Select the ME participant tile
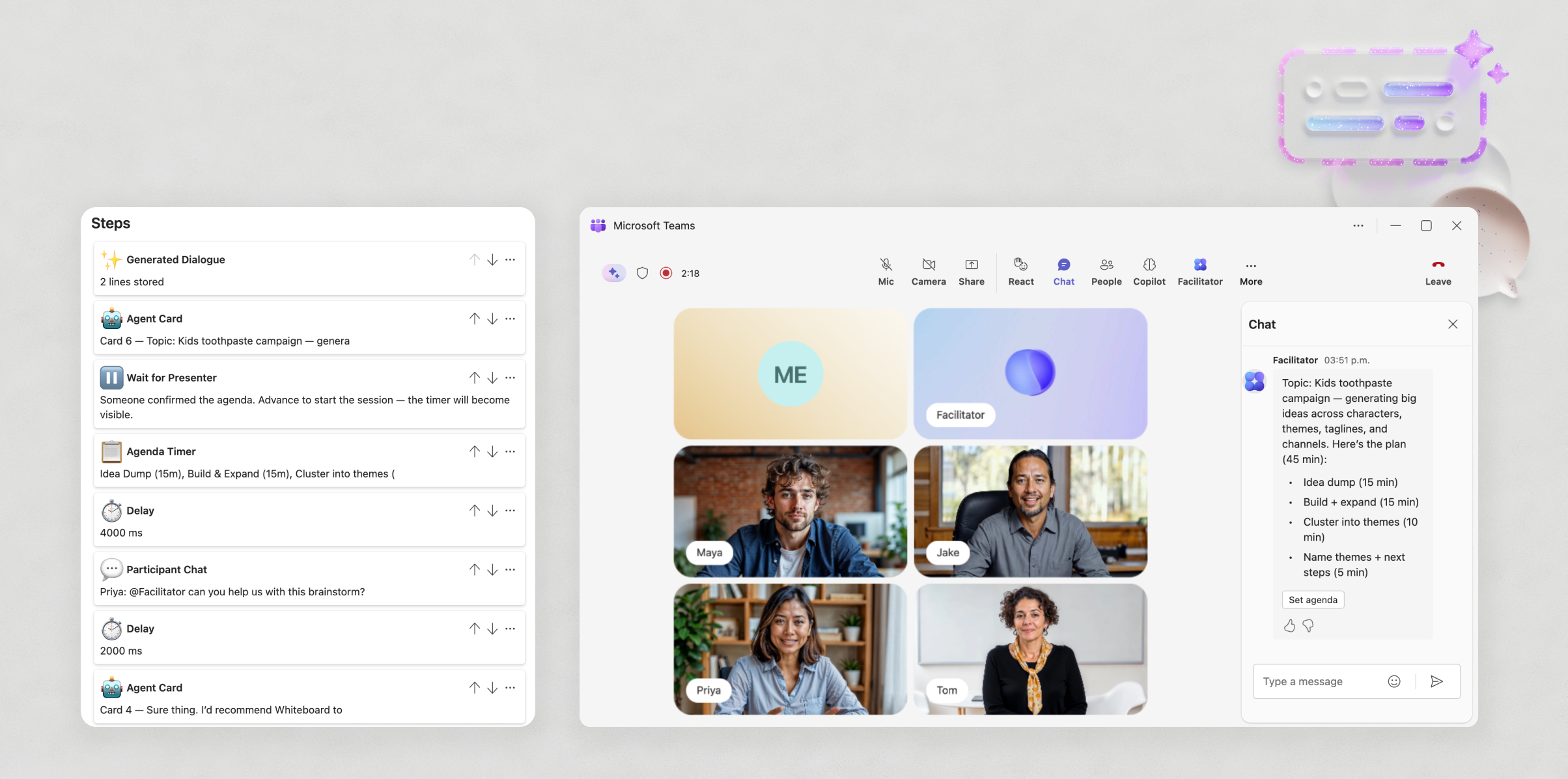 (790, 374)
